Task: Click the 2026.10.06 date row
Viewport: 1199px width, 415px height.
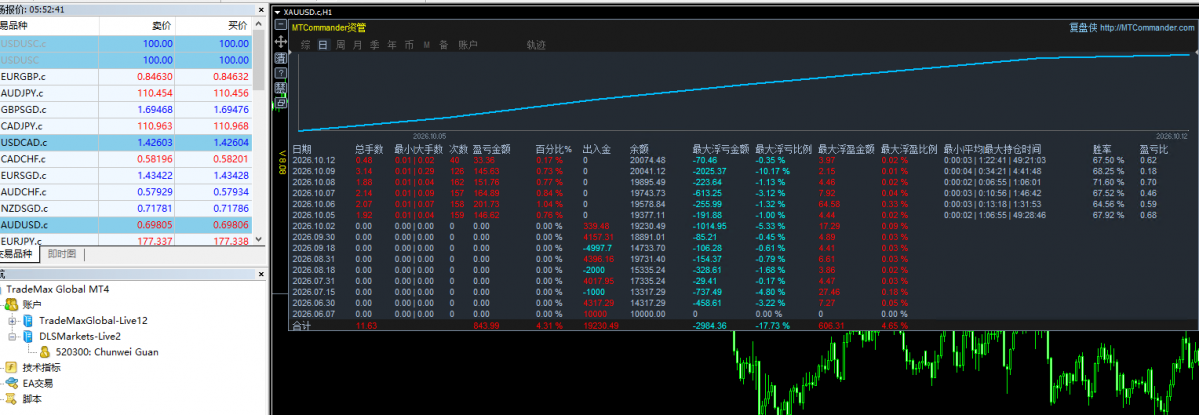Action: click(x=314, y=204)
